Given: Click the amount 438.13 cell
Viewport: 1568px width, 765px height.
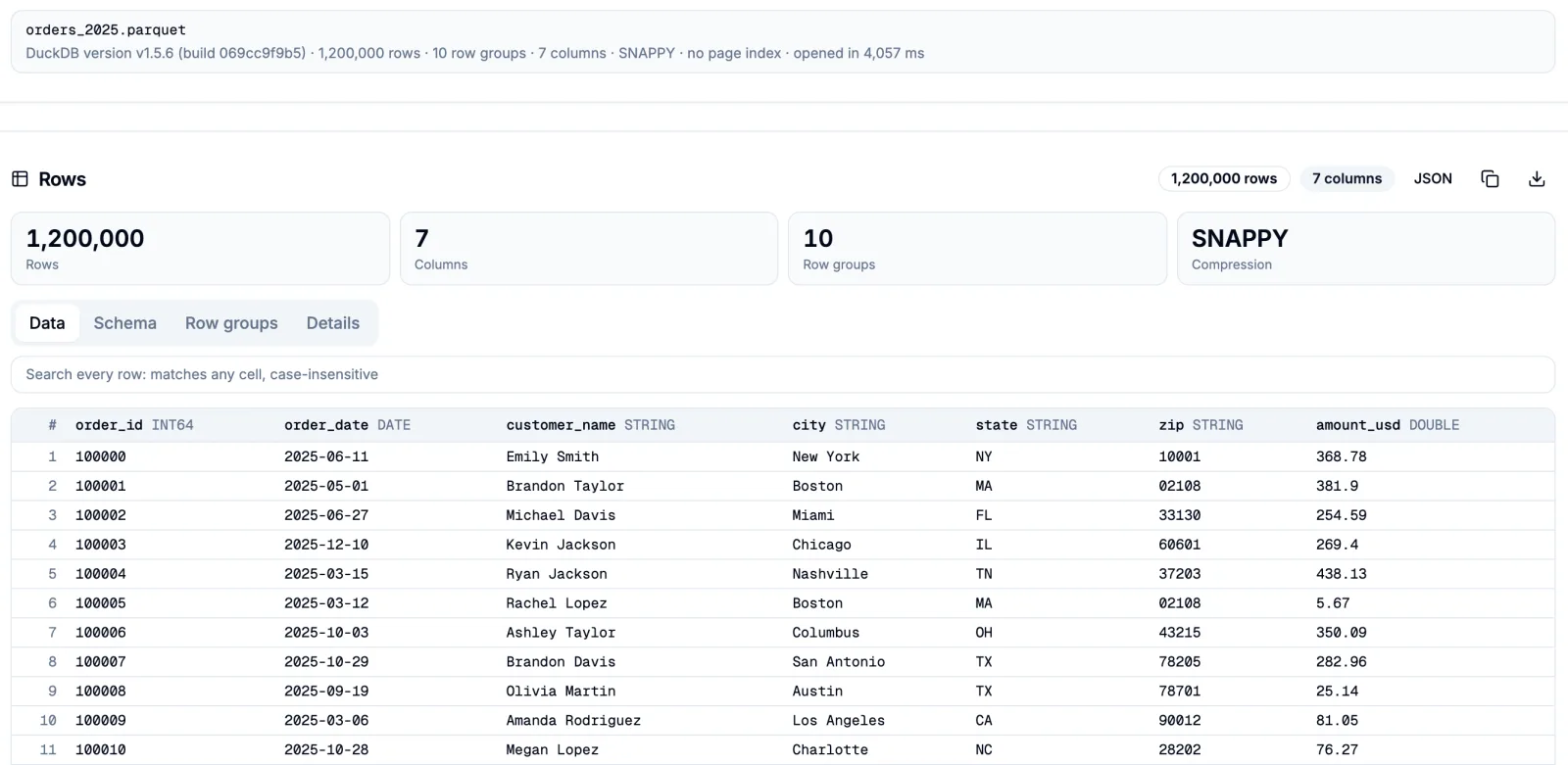Looking at the screenshot, I should (1342, 574).
